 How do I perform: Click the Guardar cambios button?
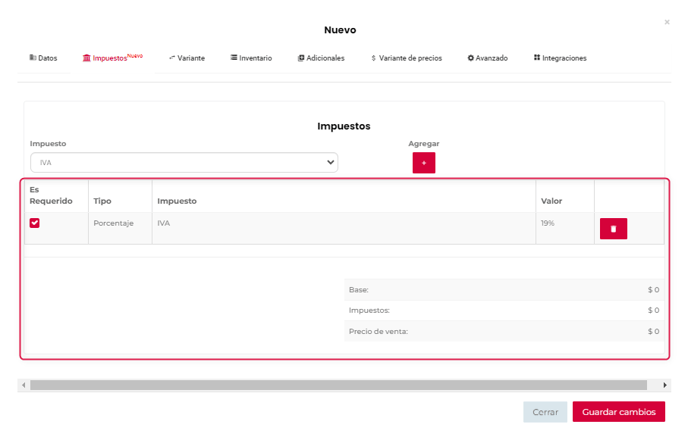tap(618, 412)
